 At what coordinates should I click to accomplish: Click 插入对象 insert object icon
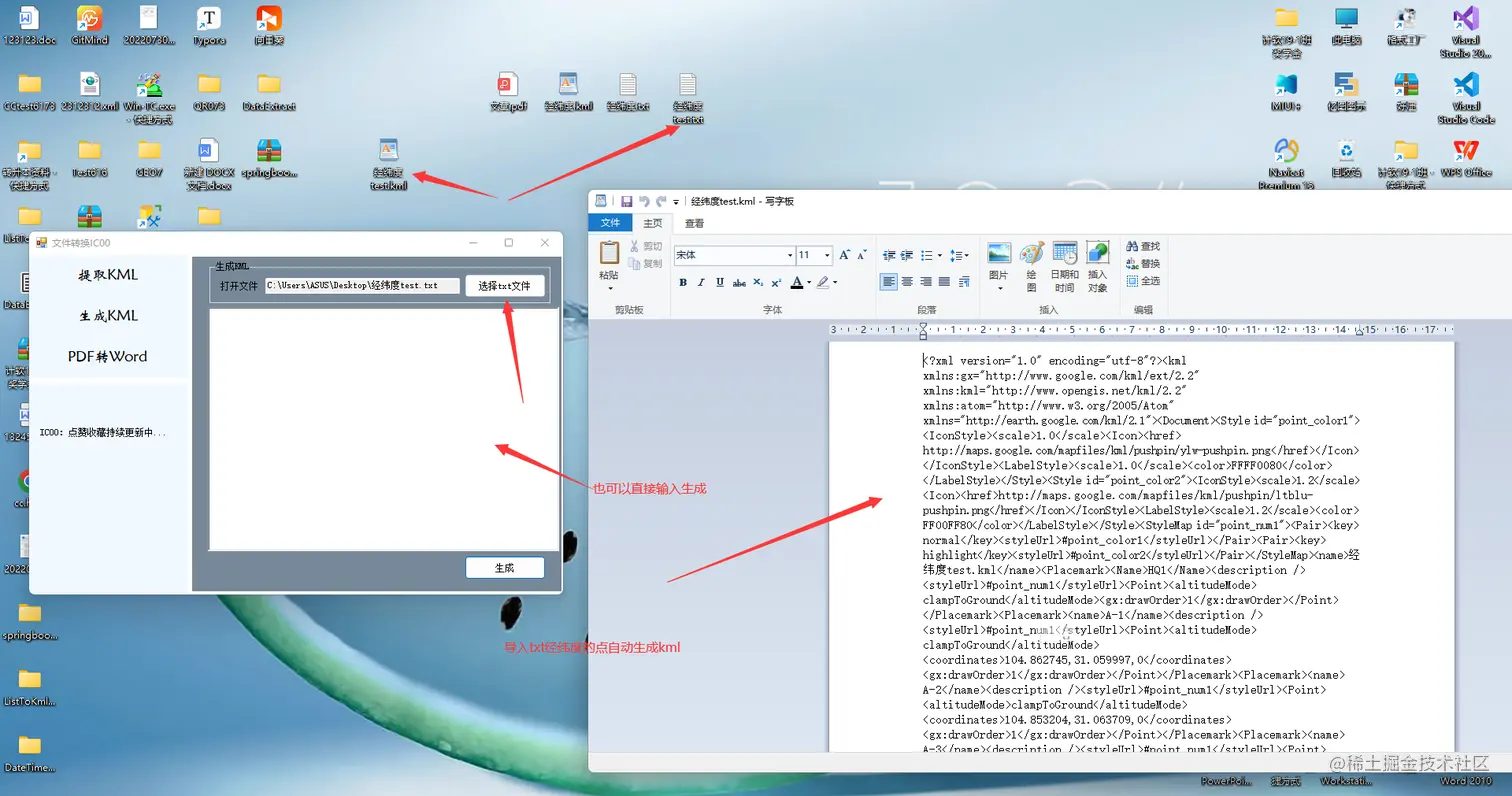(x=1098, y=266)
